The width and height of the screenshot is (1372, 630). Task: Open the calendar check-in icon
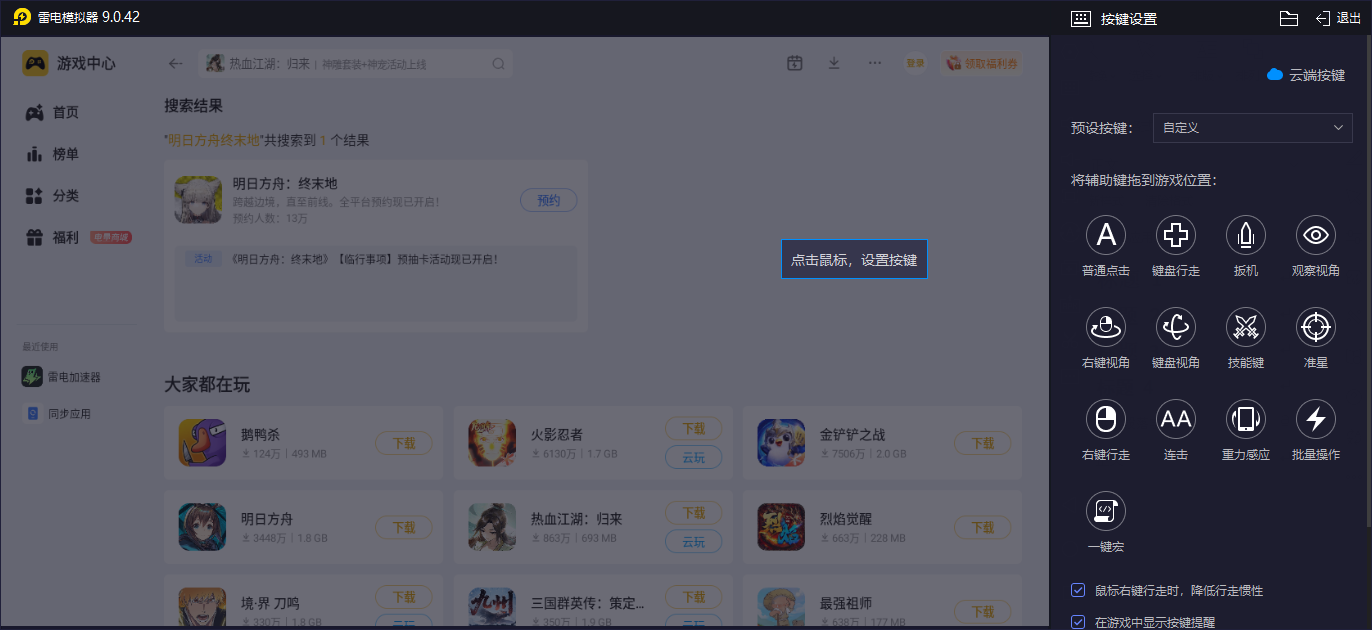[795, 63]
